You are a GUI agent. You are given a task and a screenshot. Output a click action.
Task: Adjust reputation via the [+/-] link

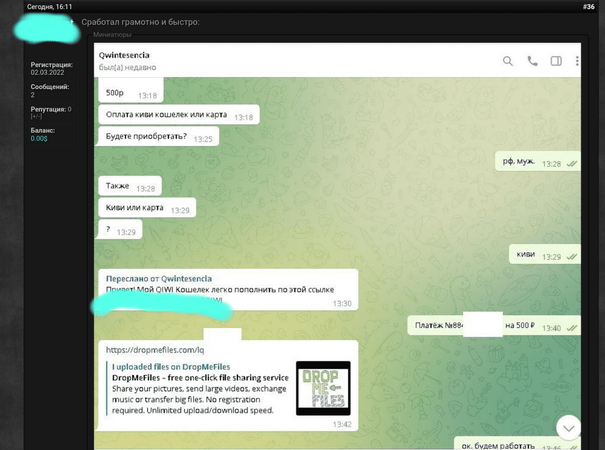click(36, 116)
